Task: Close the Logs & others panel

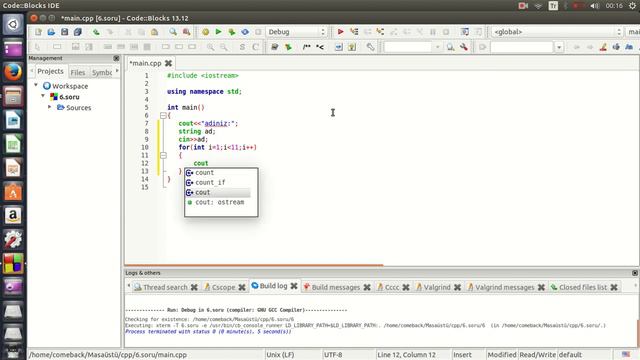Action: [x=635, y=273]
